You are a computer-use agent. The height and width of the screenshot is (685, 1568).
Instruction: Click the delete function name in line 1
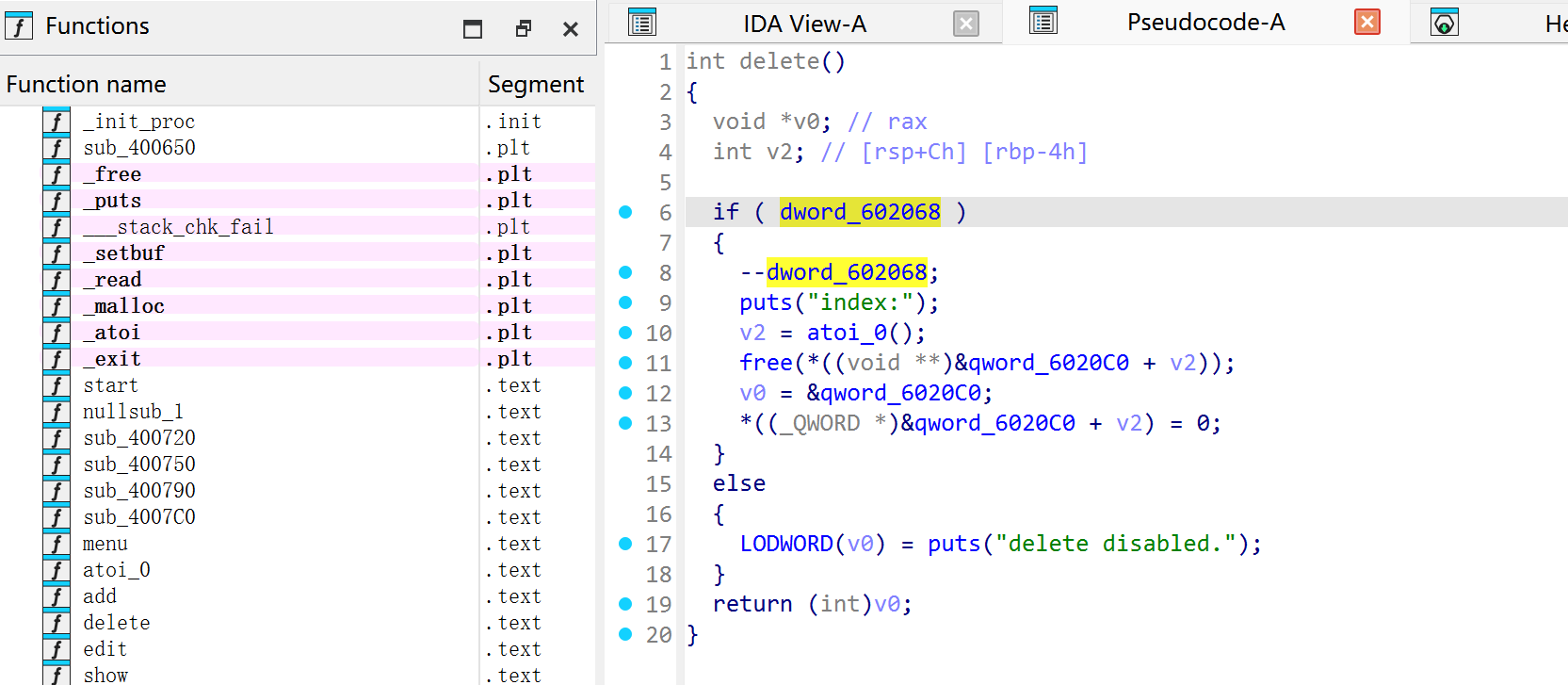(x=779, y=61)
